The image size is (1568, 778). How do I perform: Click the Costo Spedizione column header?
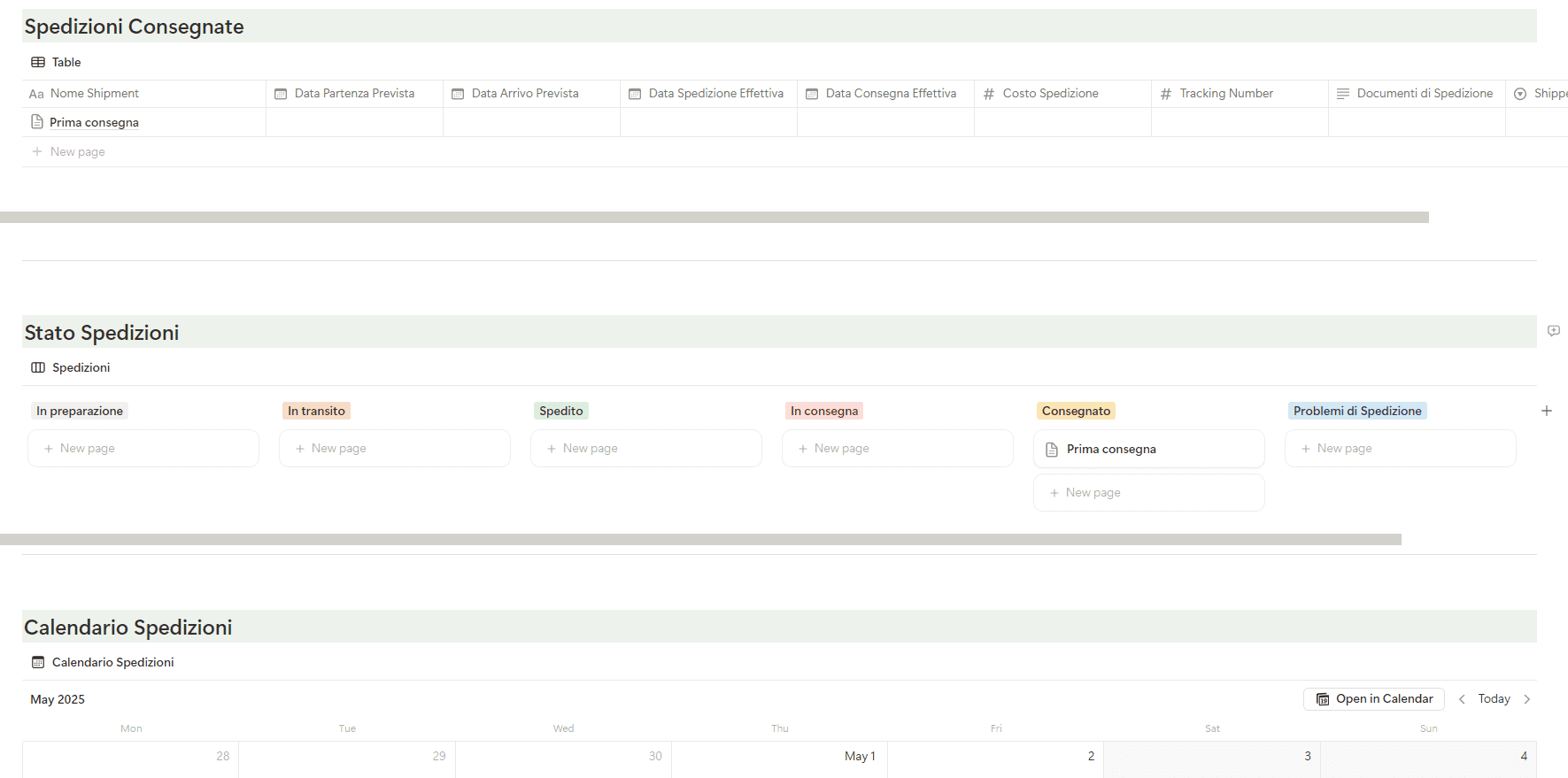coord(1063,94)
